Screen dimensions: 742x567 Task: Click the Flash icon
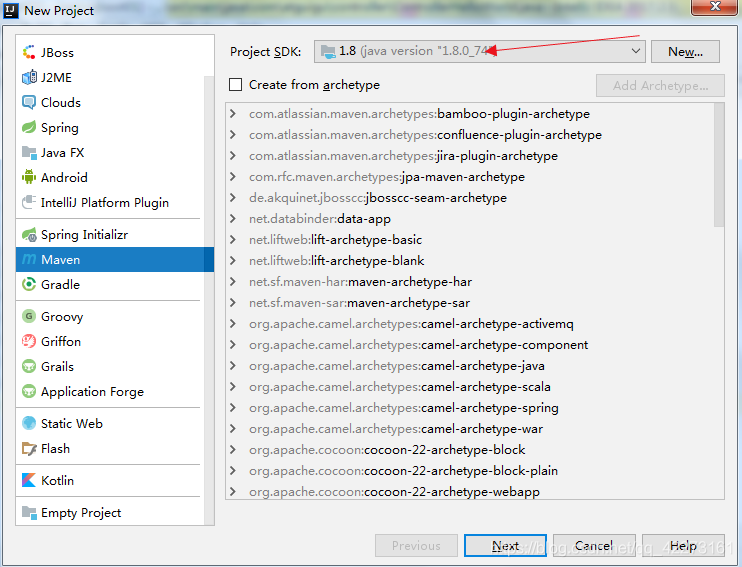click(x=29, y=448)
